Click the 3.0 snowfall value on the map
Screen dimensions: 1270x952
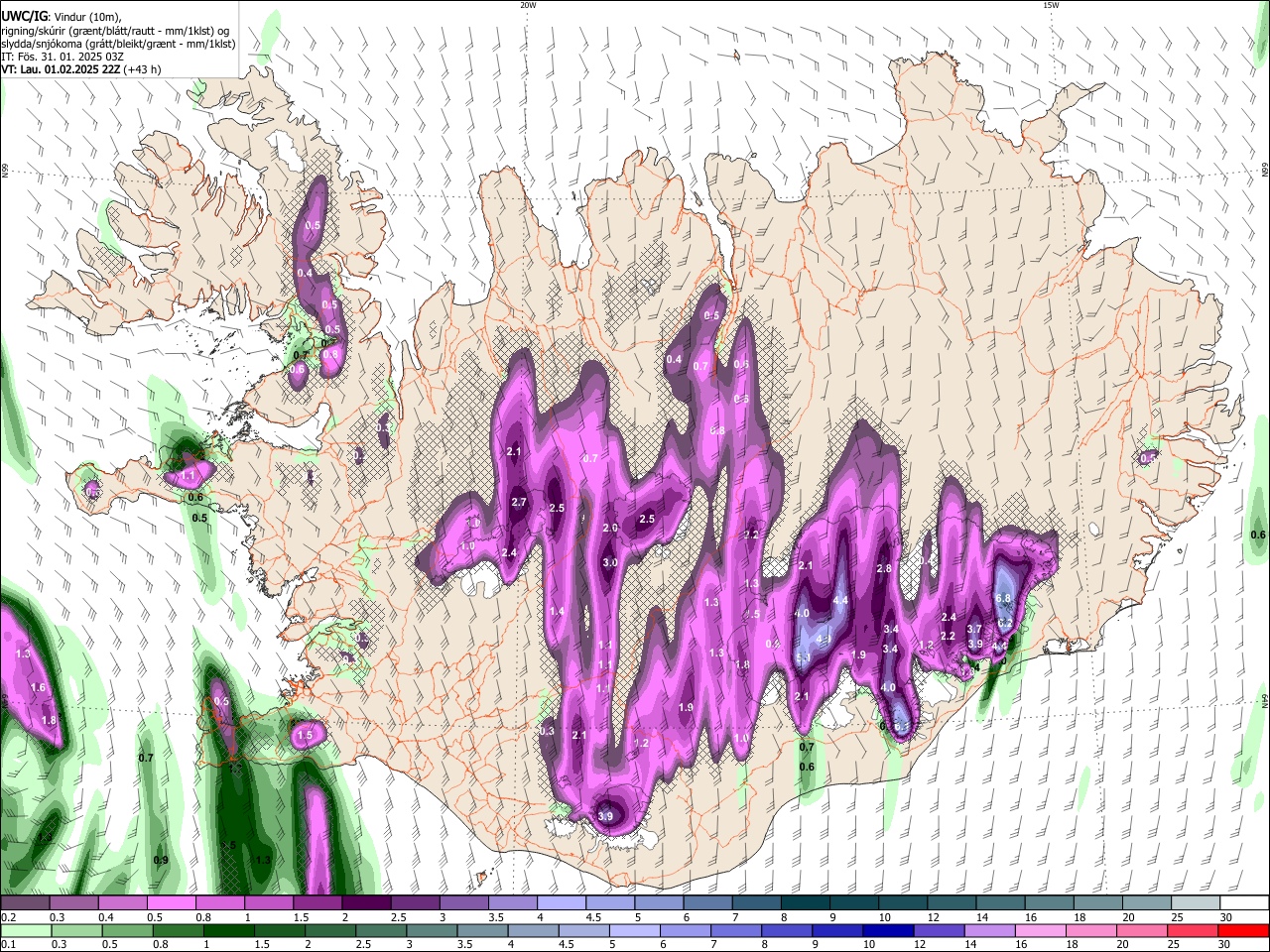tap(610, 562)
